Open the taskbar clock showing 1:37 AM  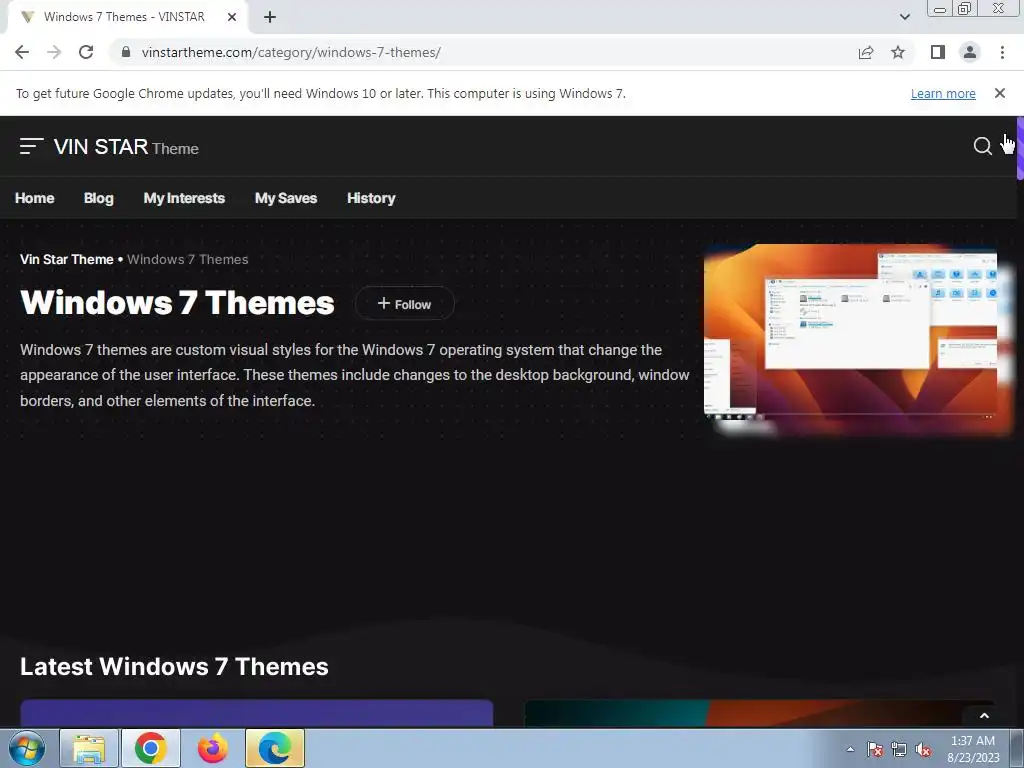(x=973, y=749)
